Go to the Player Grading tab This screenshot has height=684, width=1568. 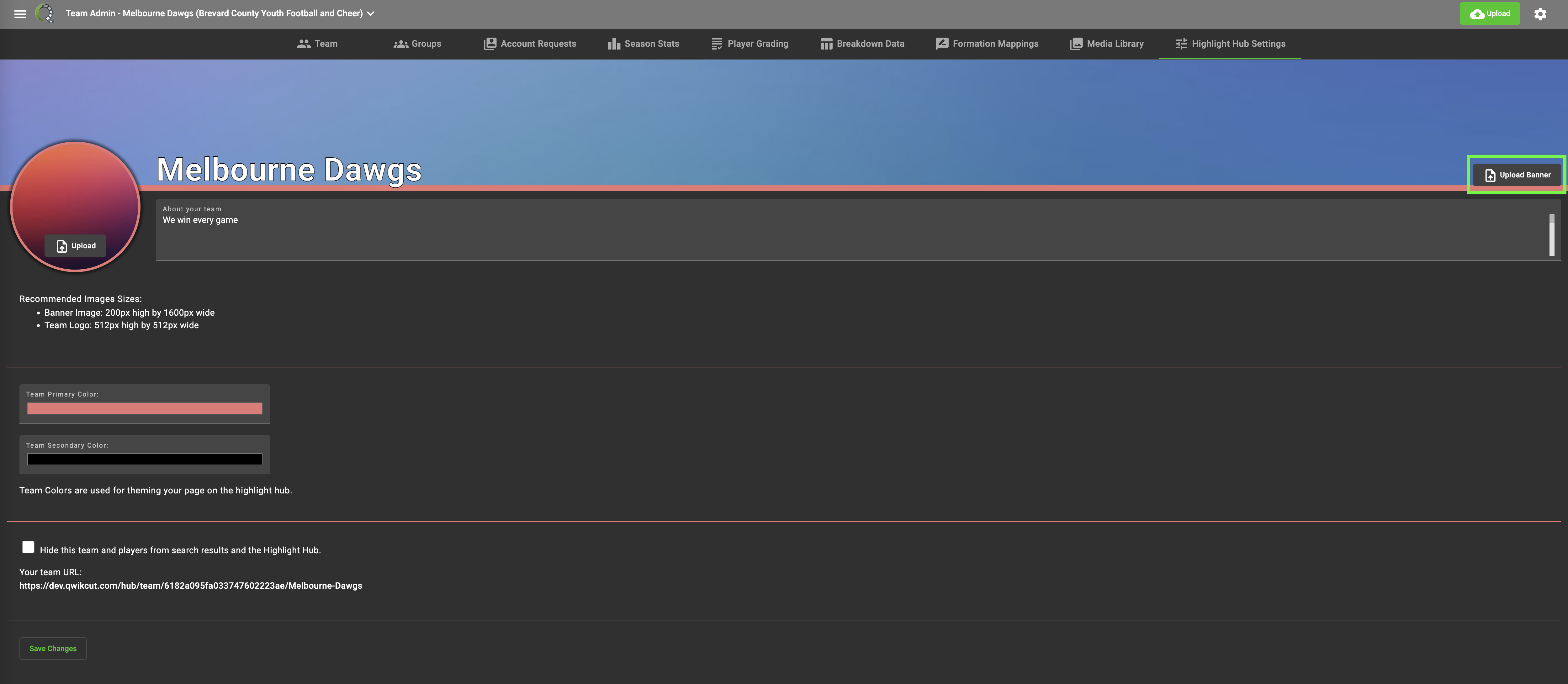(x=750, y=44)
